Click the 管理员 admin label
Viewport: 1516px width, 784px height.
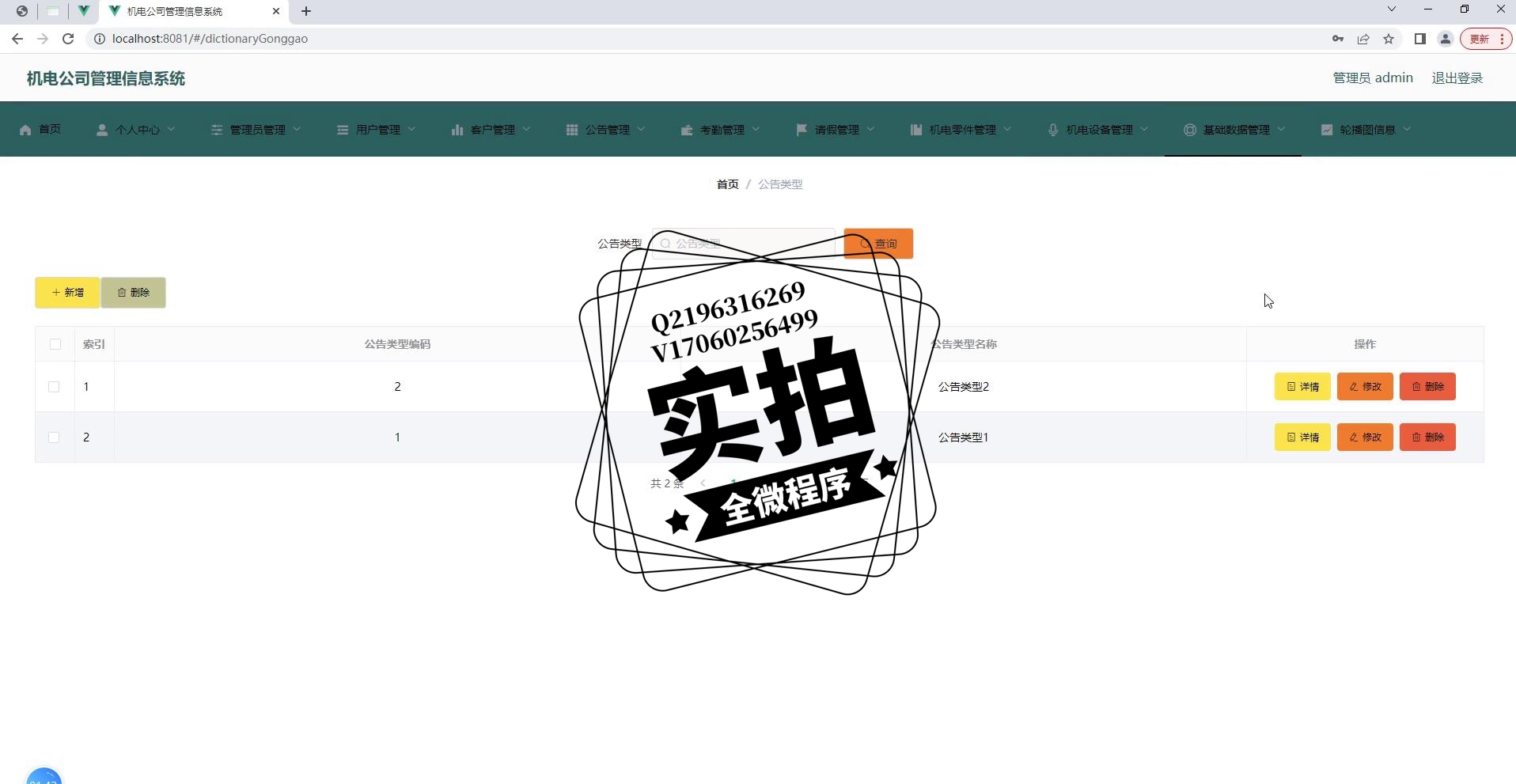coord(1373,78)
